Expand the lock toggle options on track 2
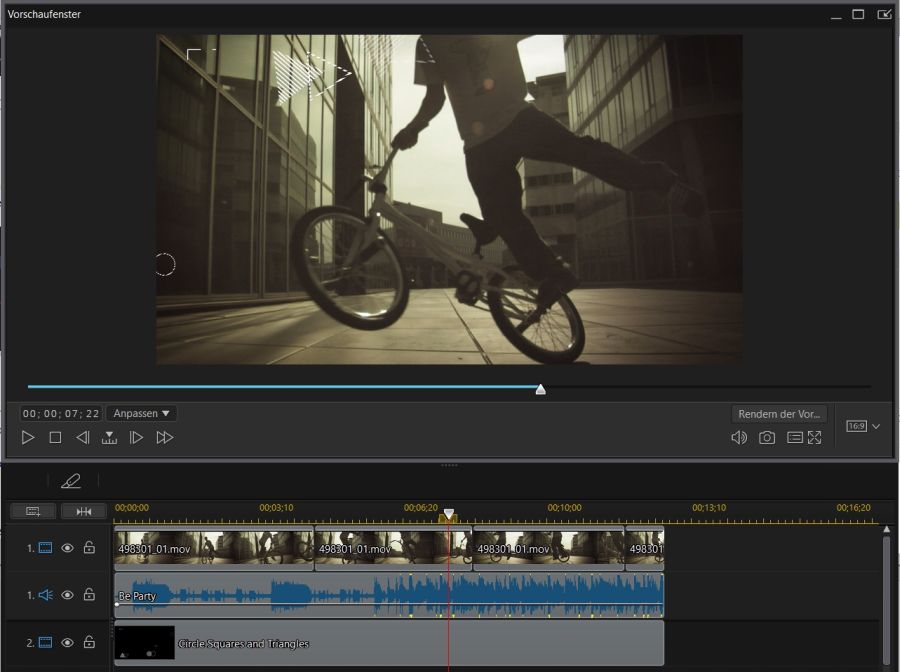This screenshot has width=900, height=672. coord(89,643)
